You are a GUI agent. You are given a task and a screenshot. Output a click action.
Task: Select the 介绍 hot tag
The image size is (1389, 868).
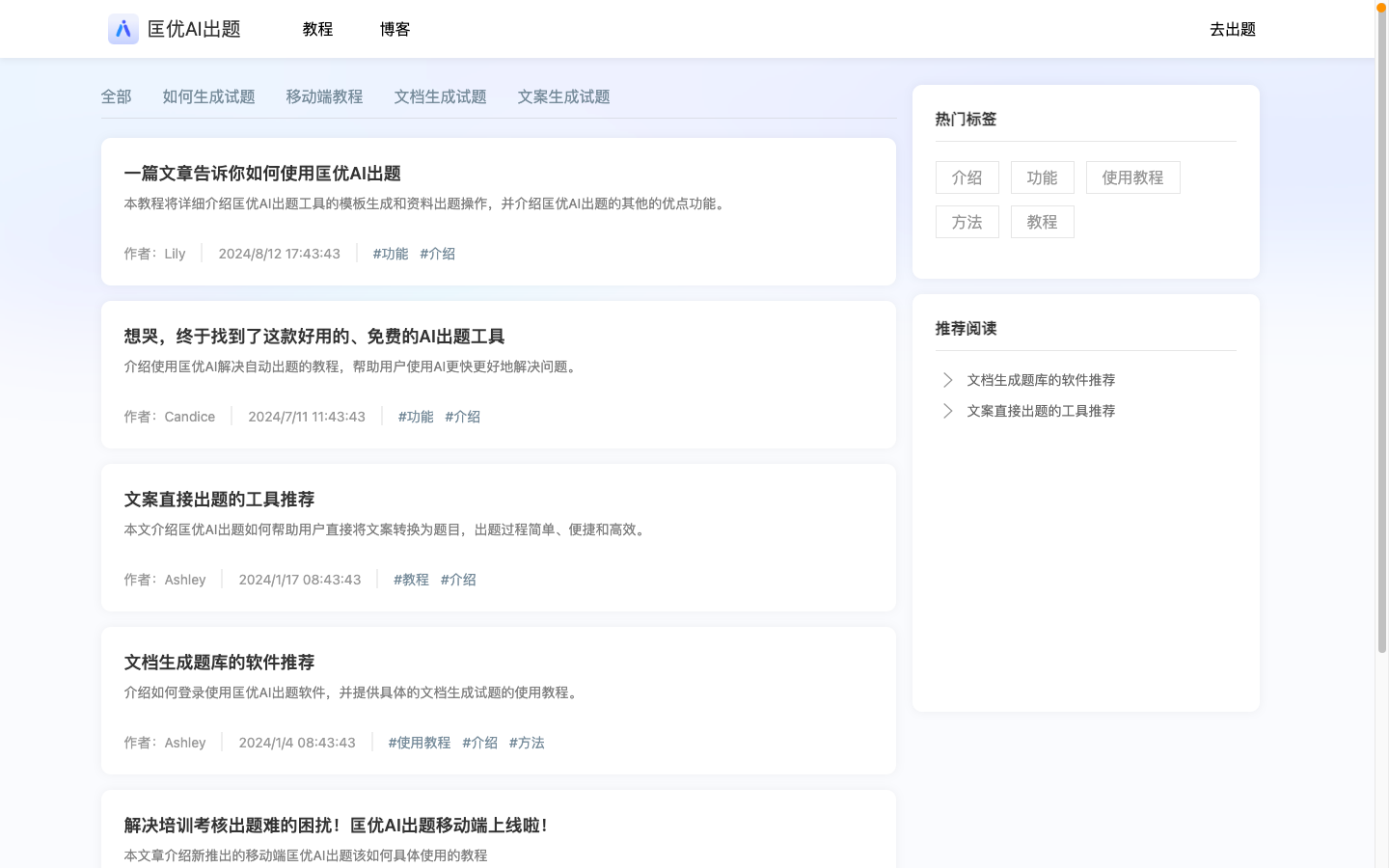coord(967,176)
